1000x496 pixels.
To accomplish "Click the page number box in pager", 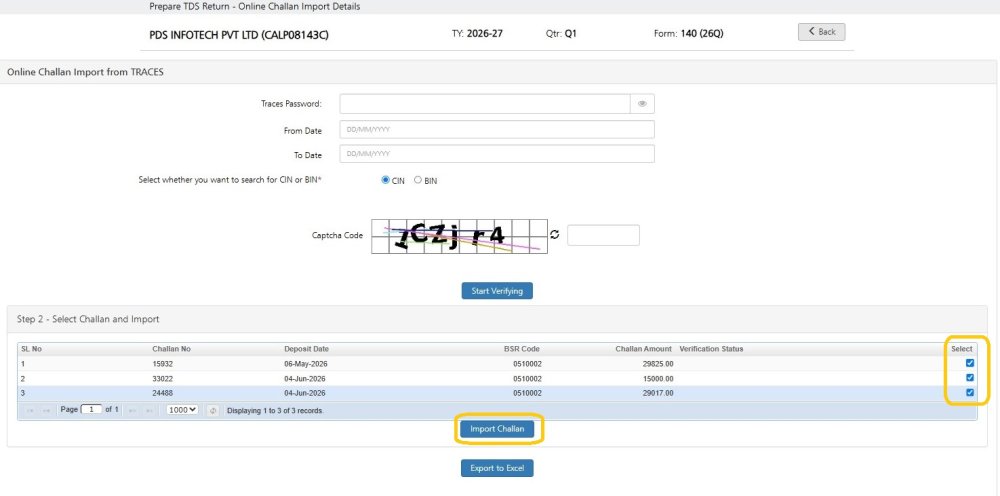I will [91, 410].
